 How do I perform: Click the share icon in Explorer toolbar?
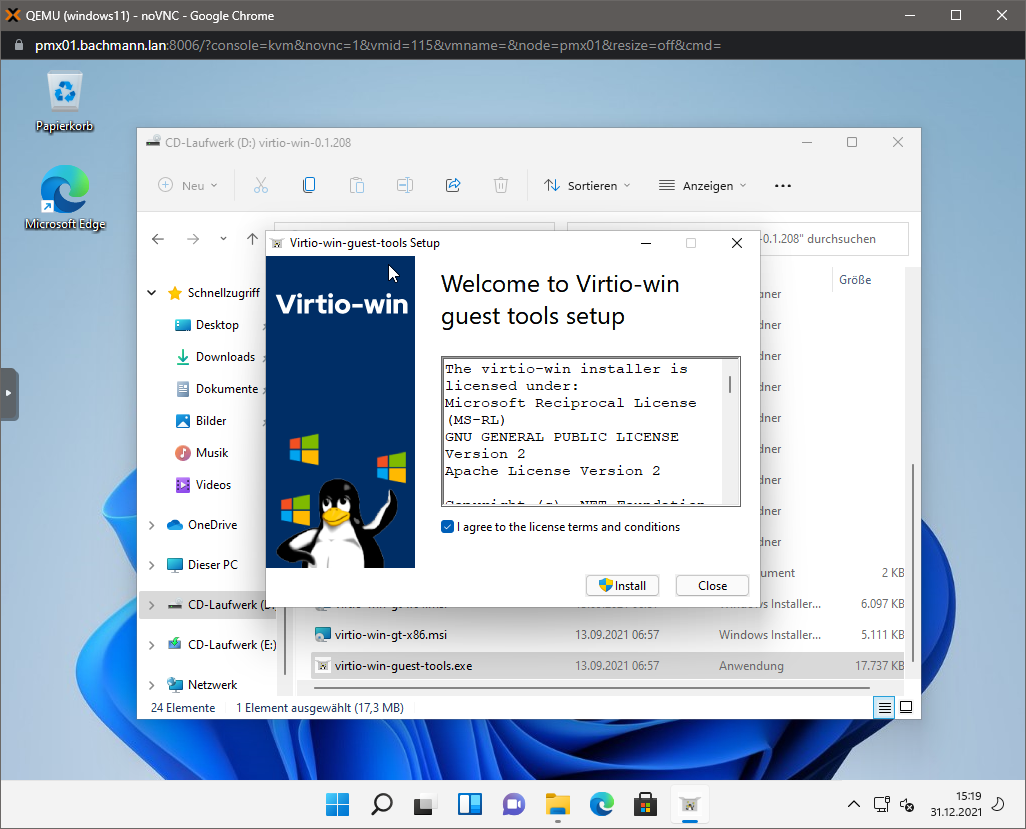pyautogui.click(x=453, y=186)
